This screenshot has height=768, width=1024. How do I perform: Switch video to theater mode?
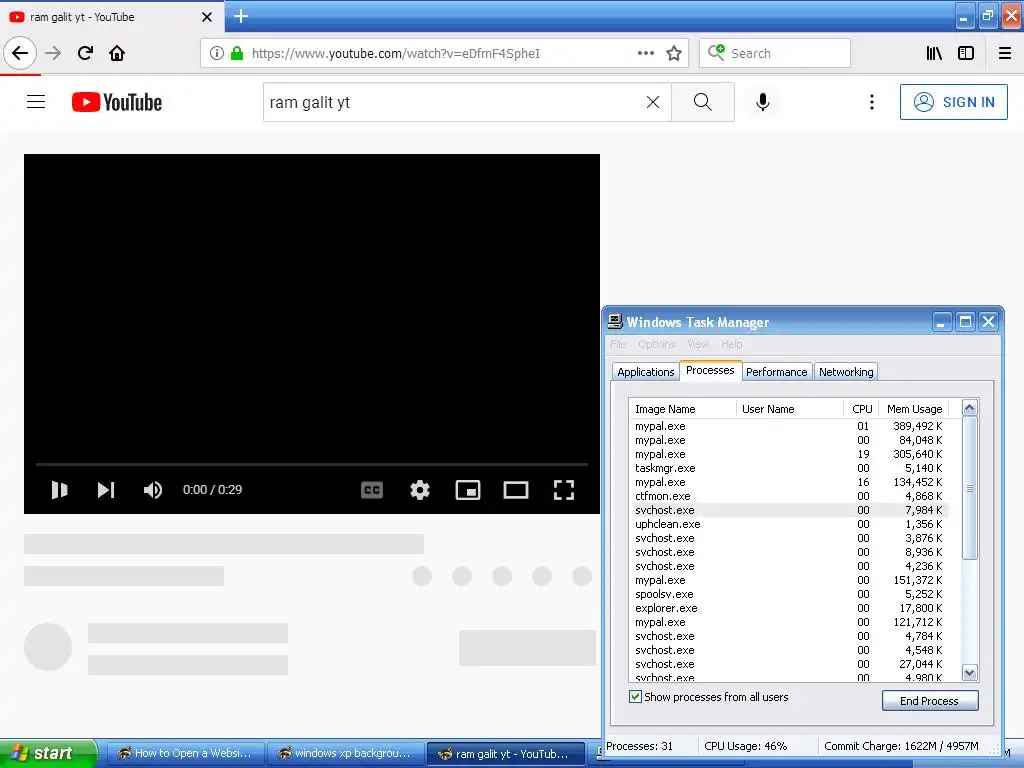point(515,490)
